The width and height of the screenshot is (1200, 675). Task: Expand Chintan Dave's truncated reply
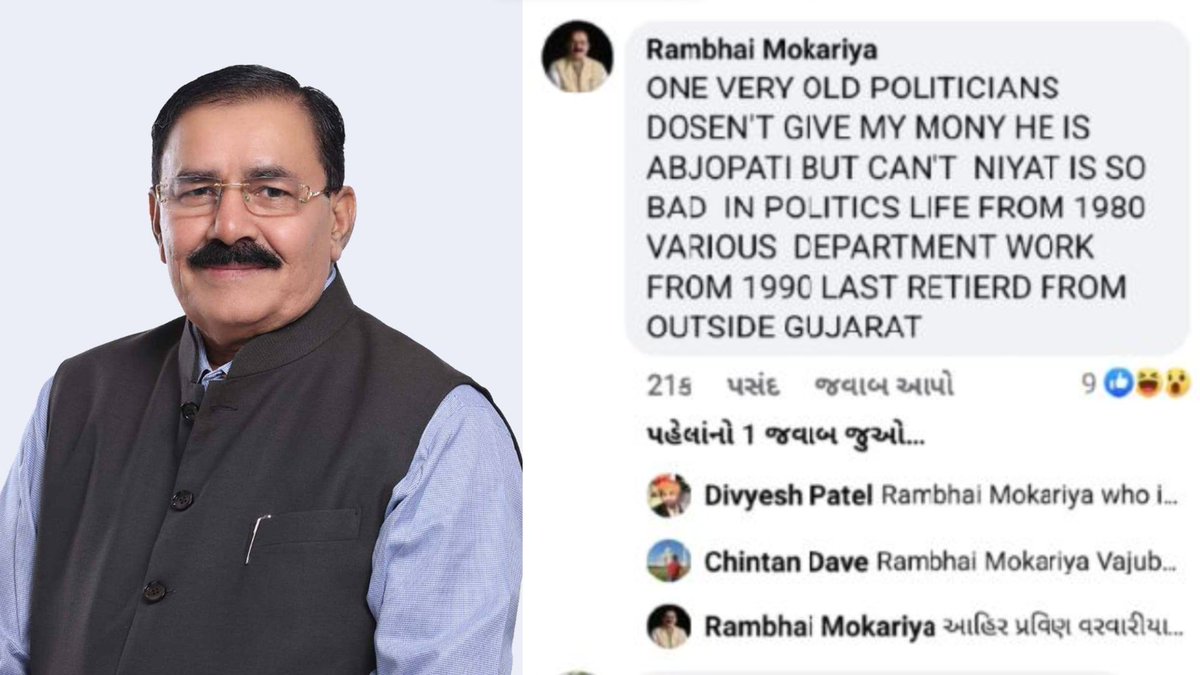tap(1029, 562)
